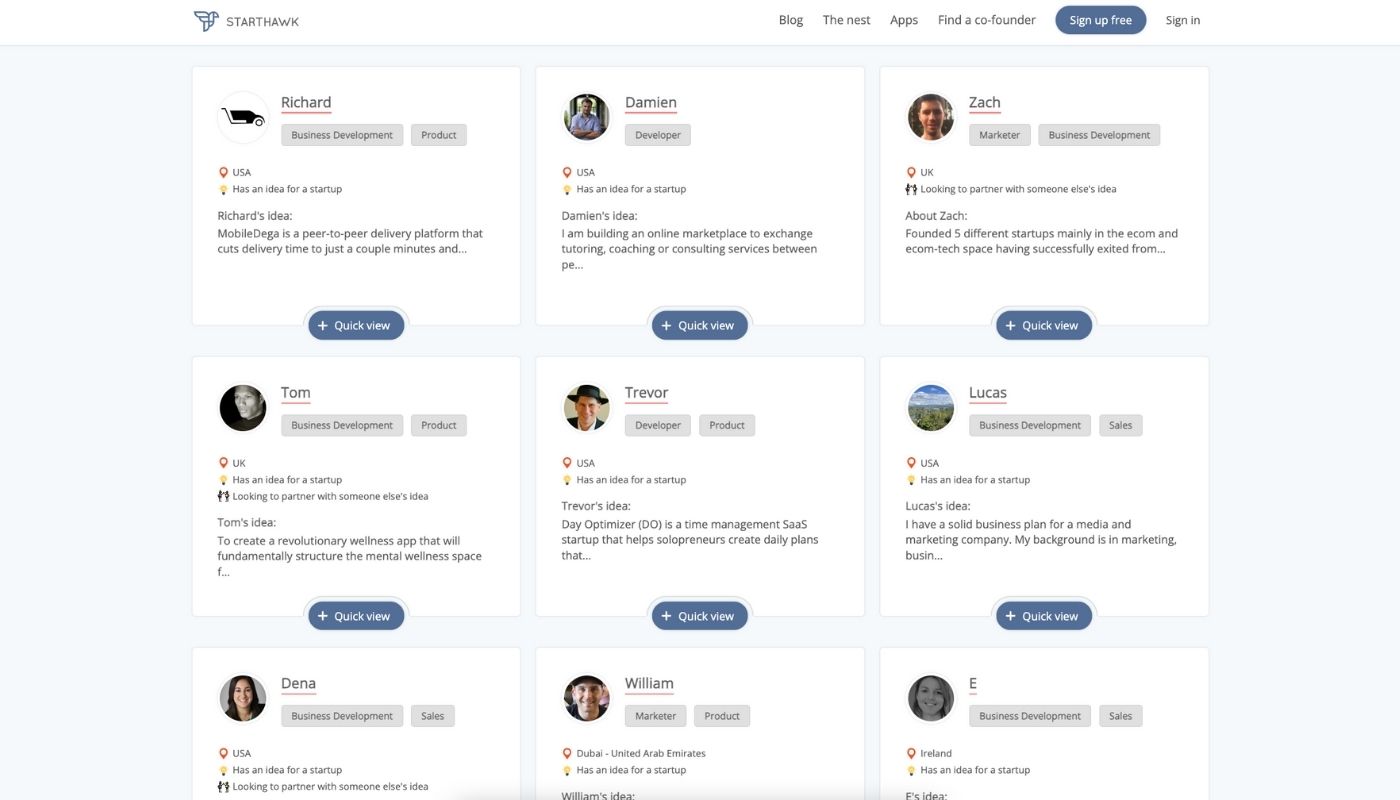Click the plus icon in Tom's Quick view button
1400x800 pixels.
[322, 615]
